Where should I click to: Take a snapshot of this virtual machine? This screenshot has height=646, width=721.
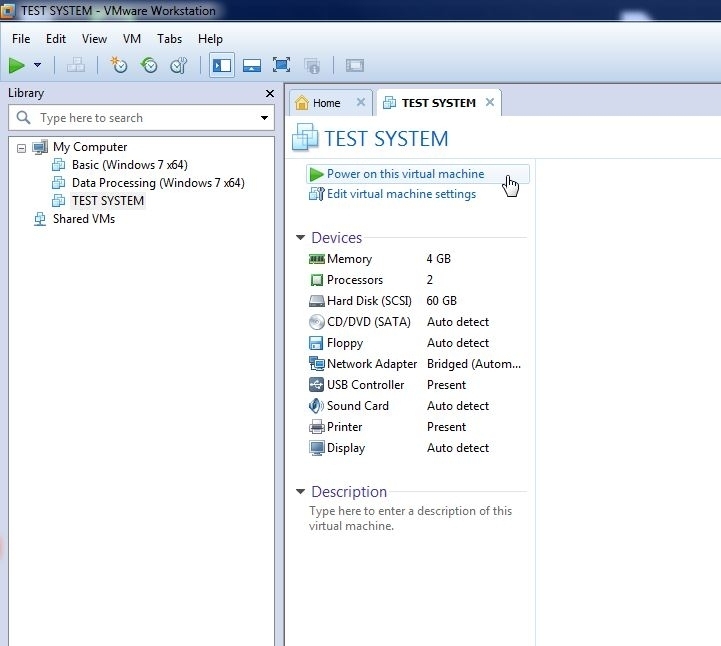click(x=119, y=66)
